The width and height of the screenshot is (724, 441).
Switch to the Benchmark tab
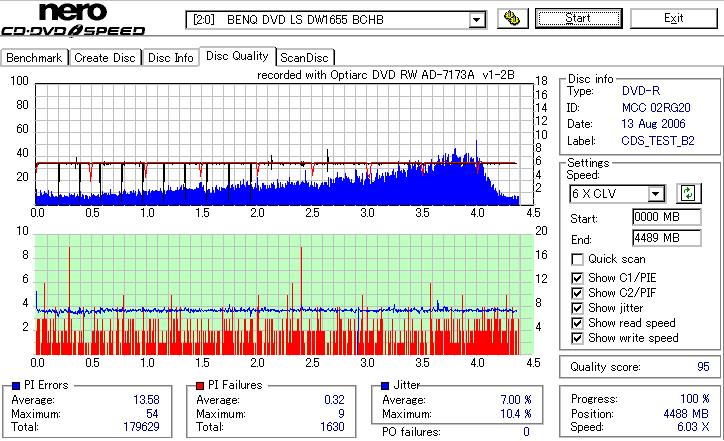(x=34, y=58)
